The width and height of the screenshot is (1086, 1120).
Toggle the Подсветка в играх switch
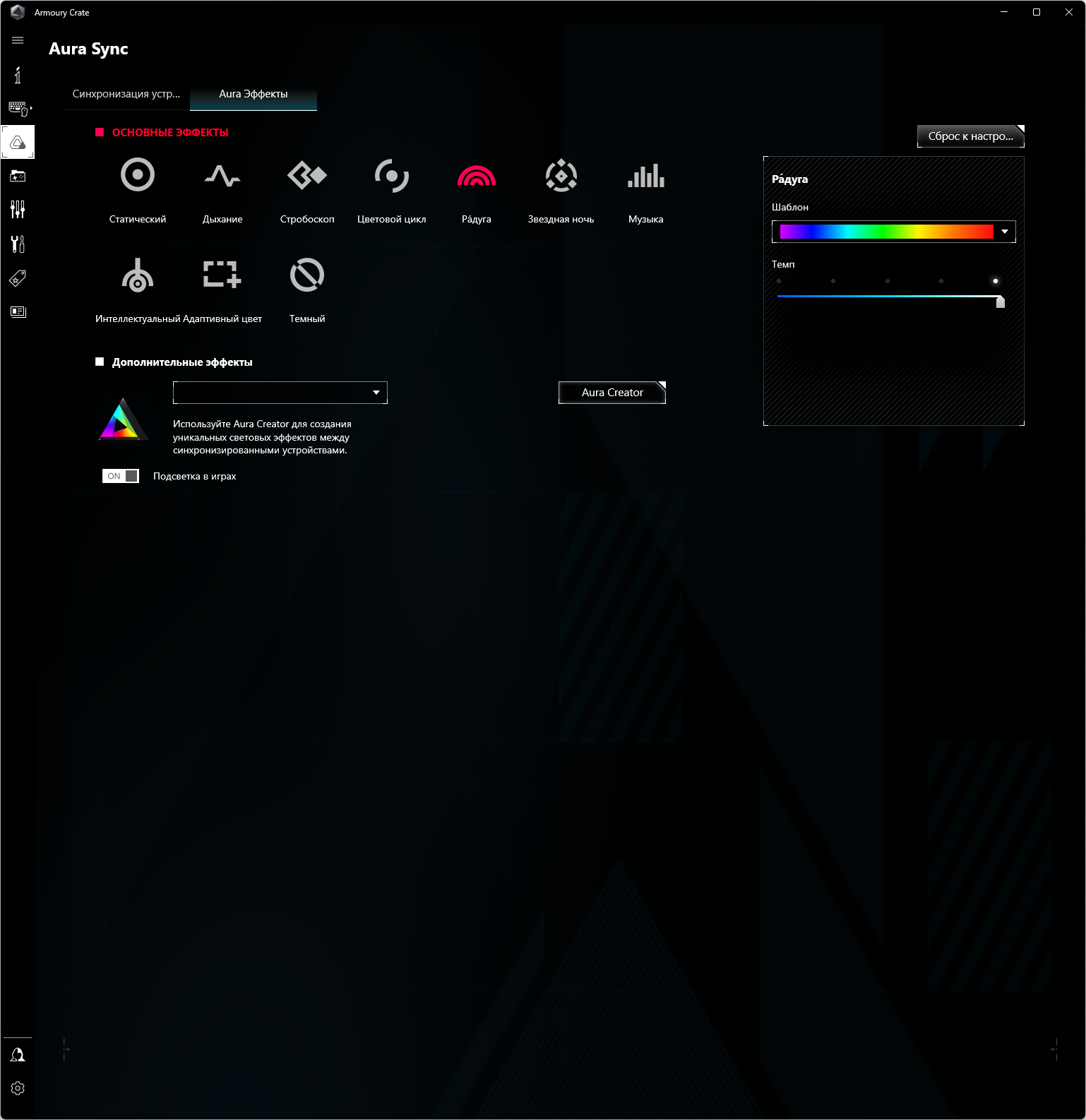point(121,476)
